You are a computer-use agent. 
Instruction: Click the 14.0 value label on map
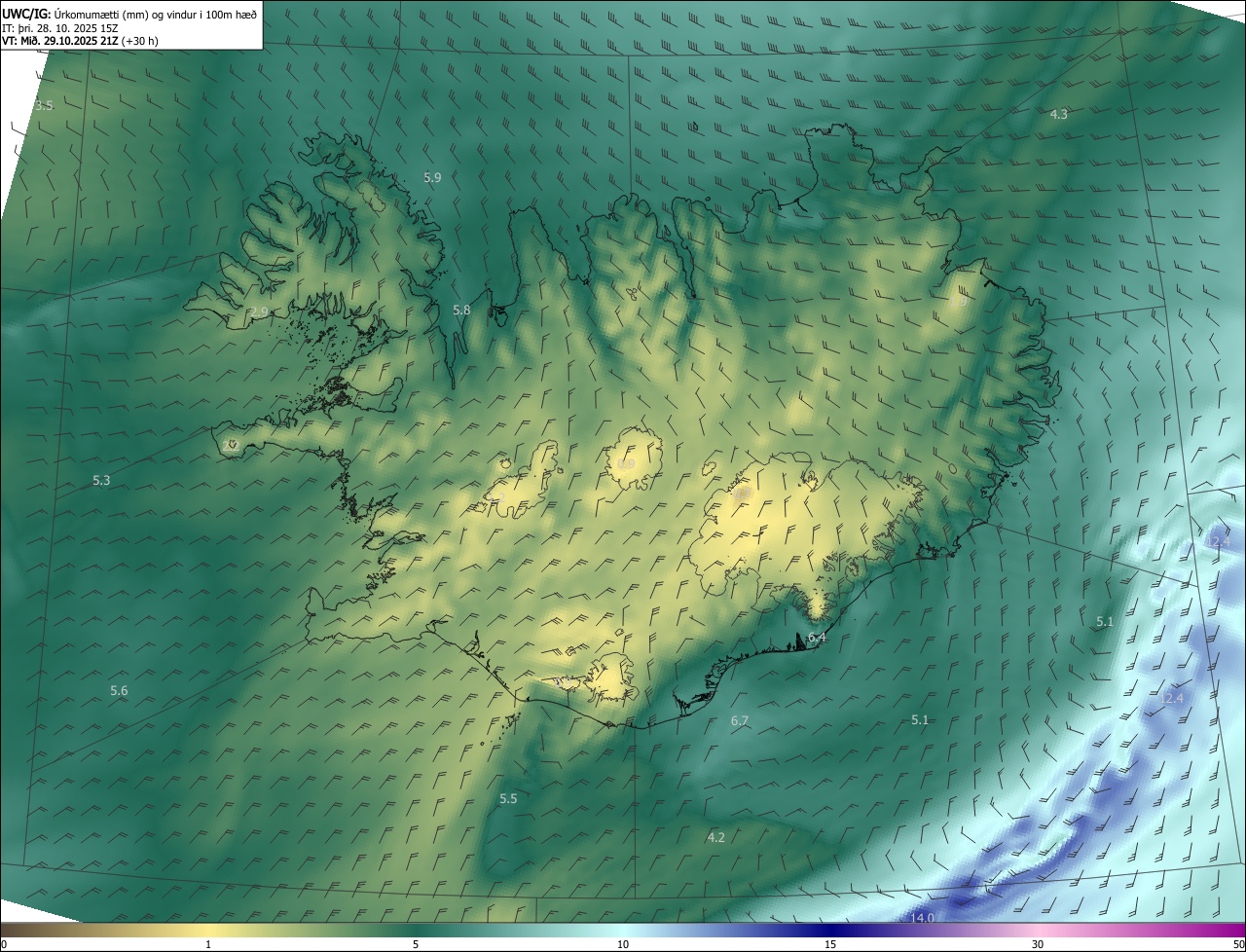(x=922, y=918)
